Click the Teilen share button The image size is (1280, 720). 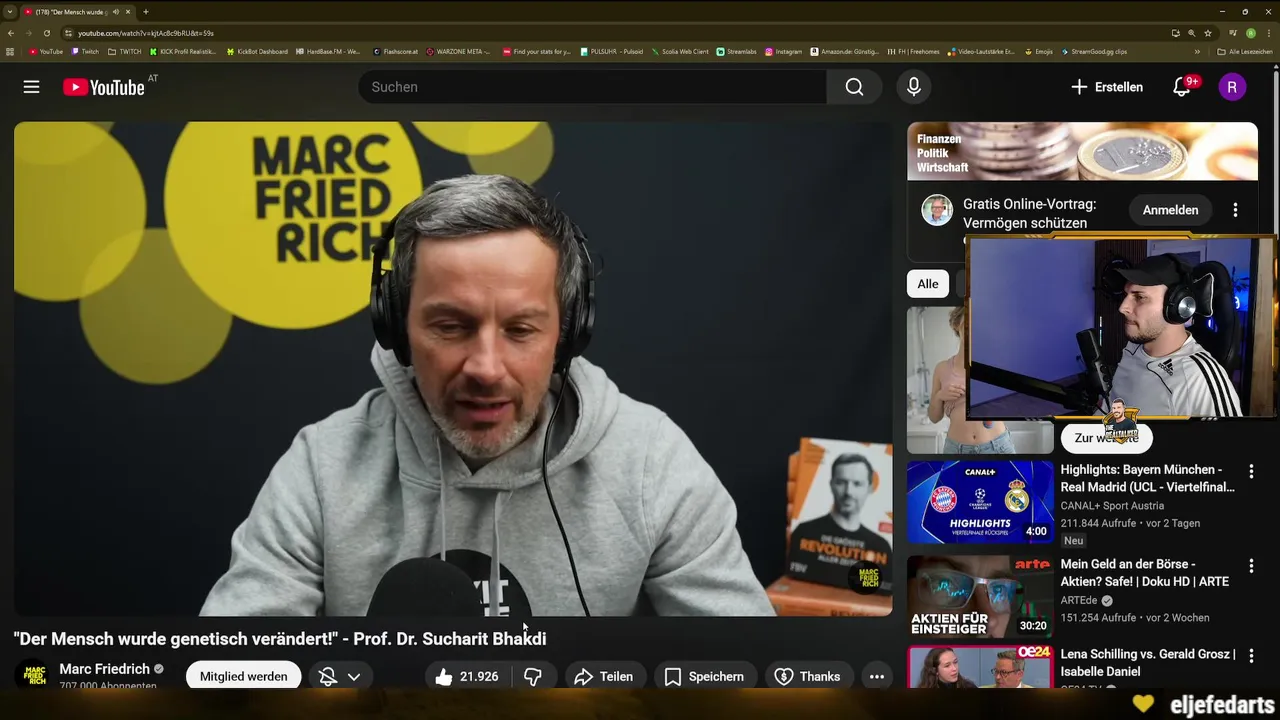click(603, 676)
